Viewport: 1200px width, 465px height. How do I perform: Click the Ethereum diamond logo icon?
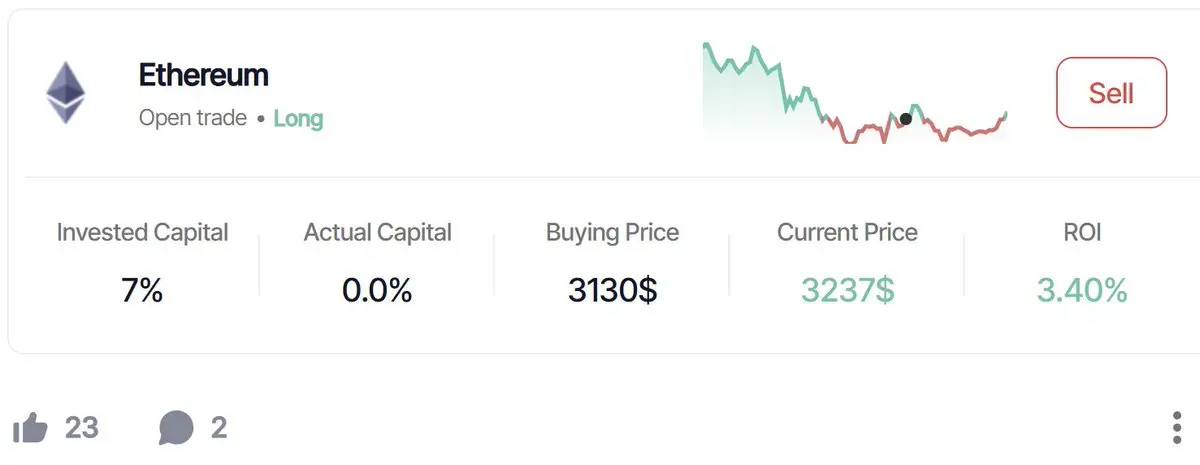[66, 93]
